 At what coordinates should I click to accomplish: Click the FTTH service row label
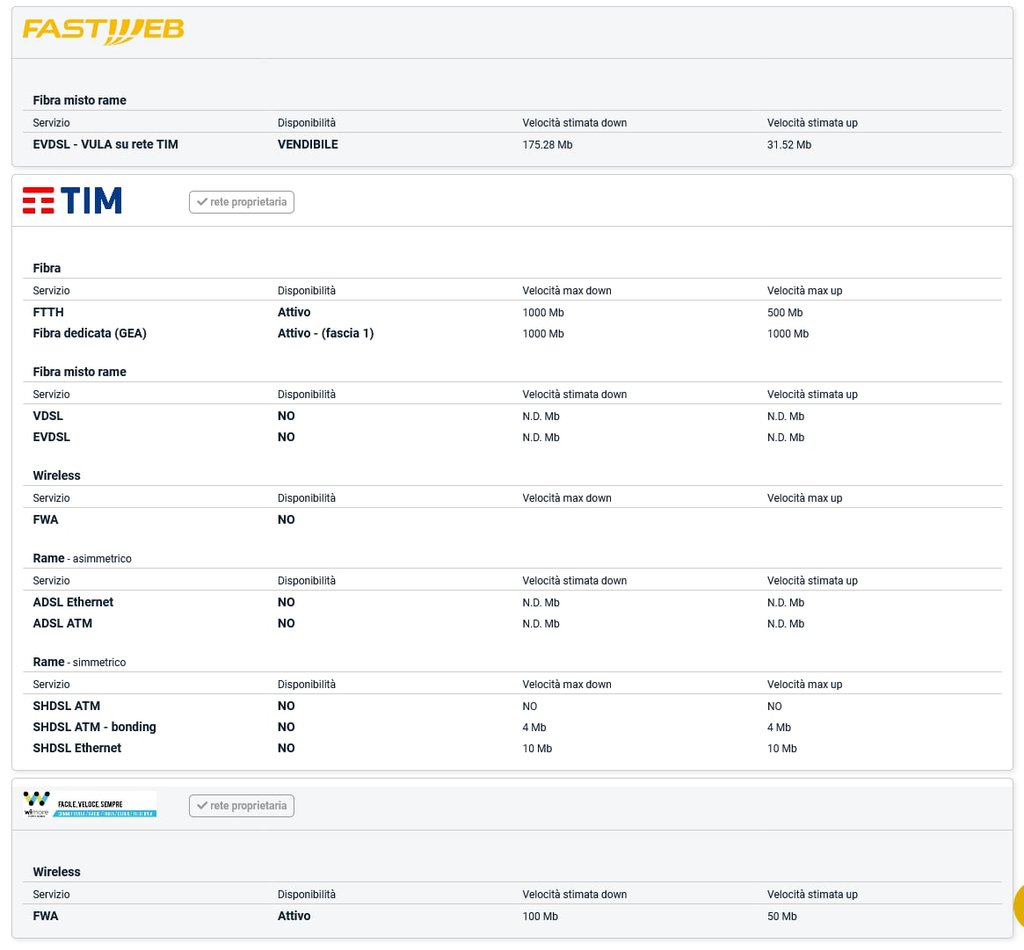coord(48,312)
